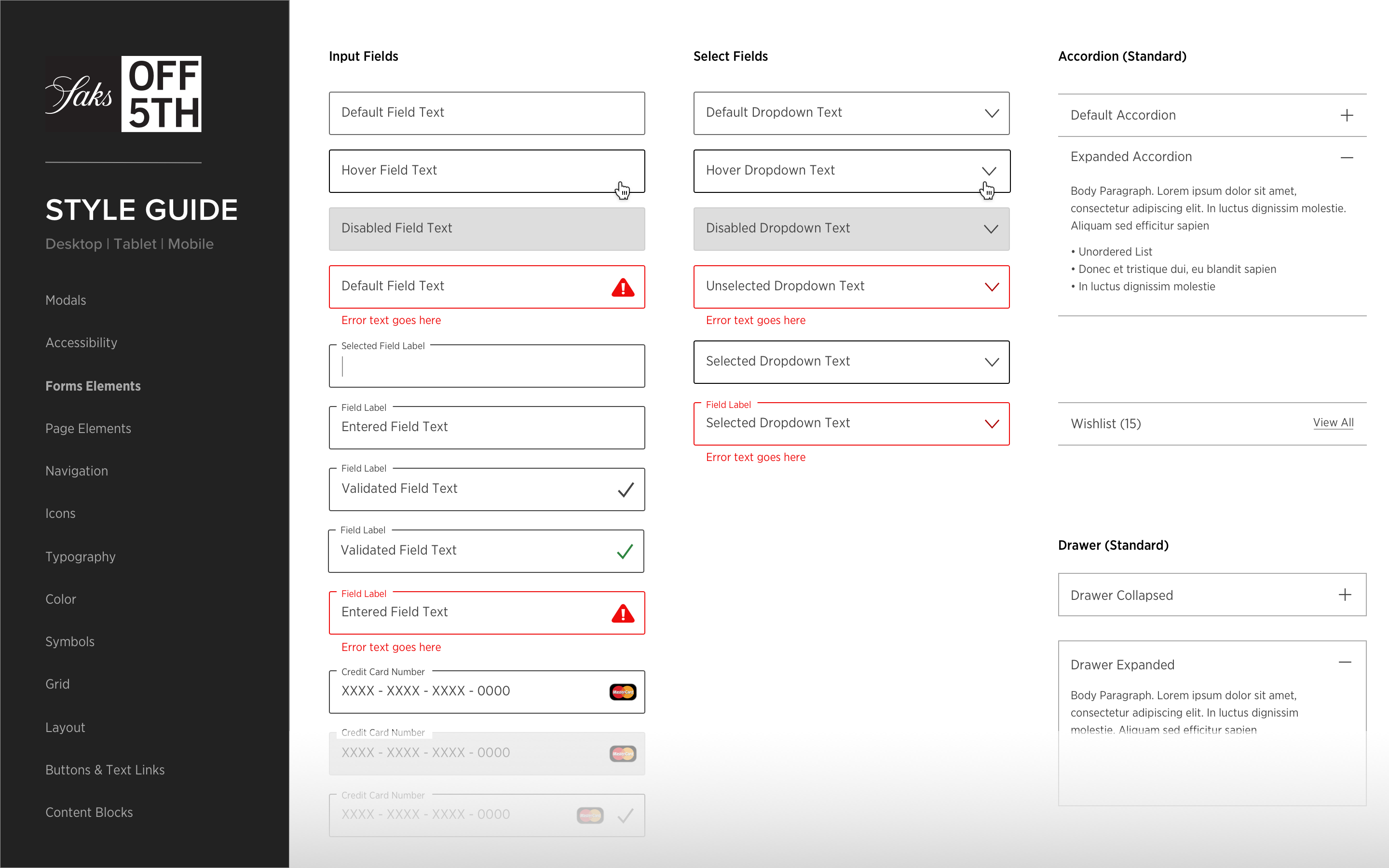
Task: Click the error text below the Unselected Dropdown
Action: tap(756, 320)
